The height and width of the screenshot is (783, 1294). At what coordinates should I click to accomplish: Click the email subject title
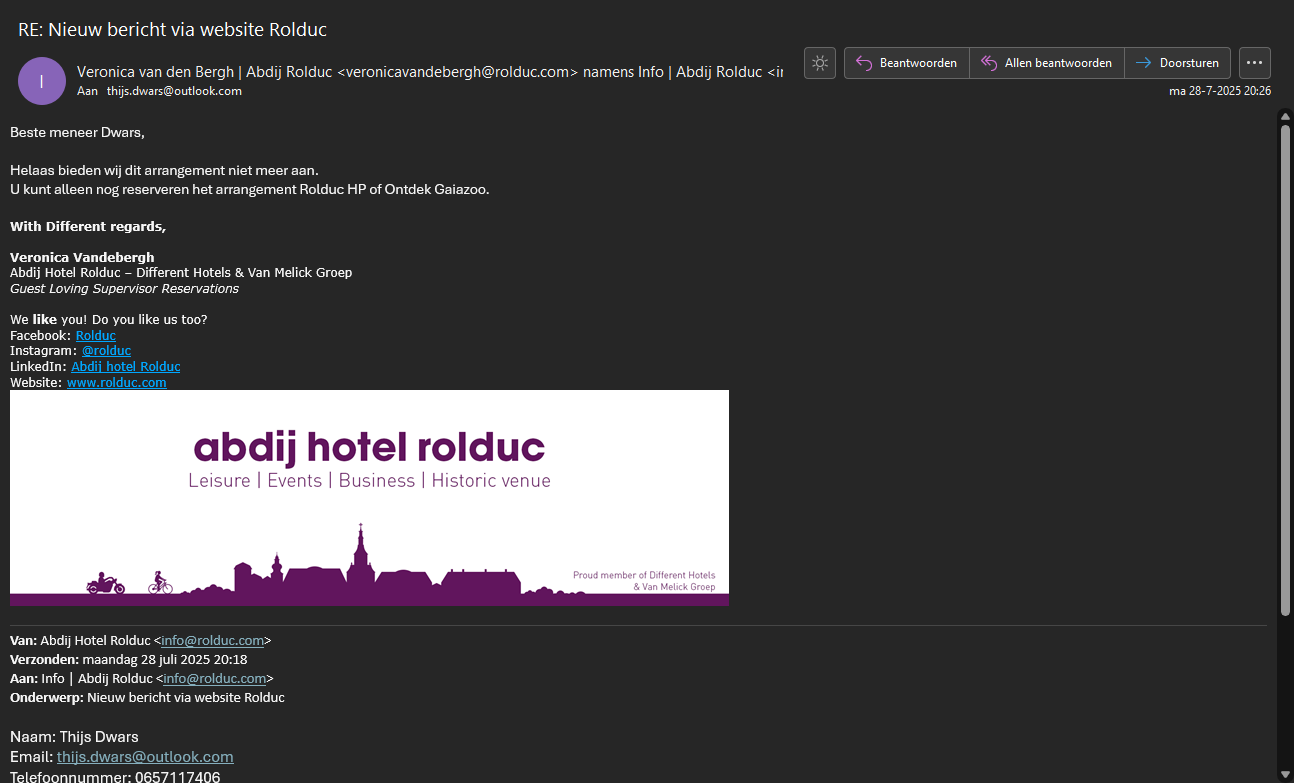pos(172,30)
